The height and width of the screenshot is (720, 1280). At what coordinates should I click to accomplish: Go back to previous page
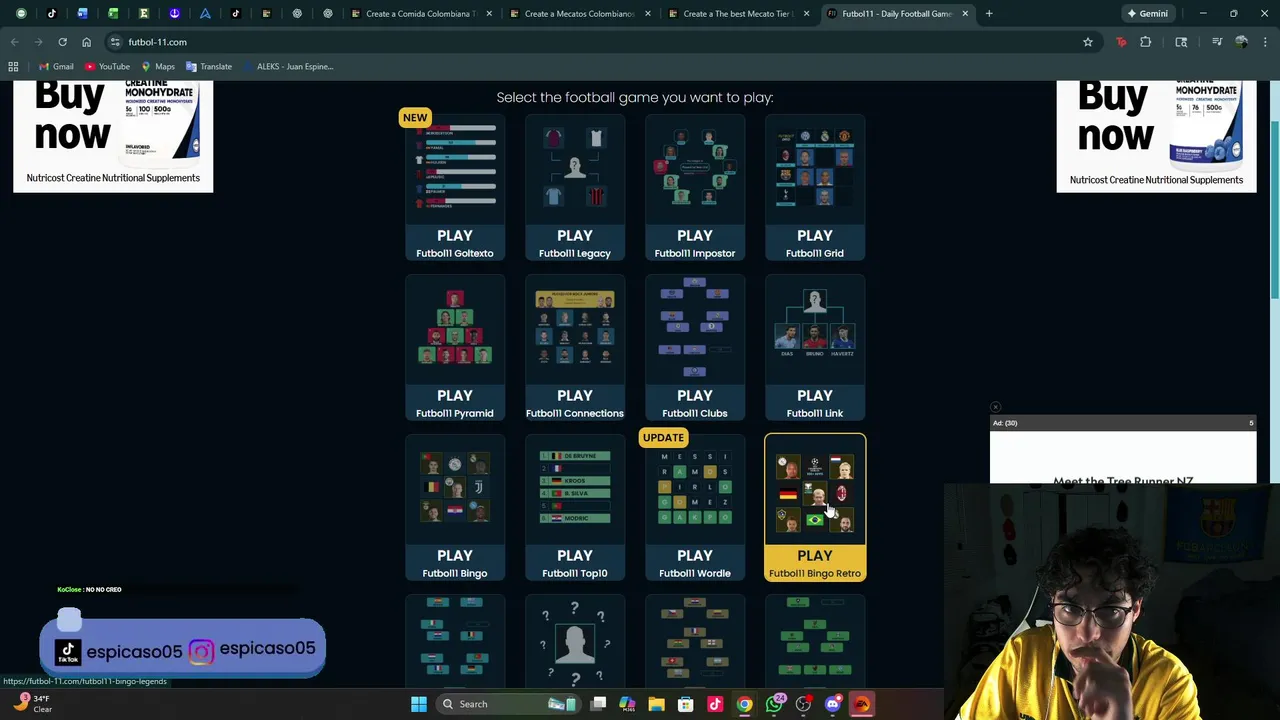(14, 42)
